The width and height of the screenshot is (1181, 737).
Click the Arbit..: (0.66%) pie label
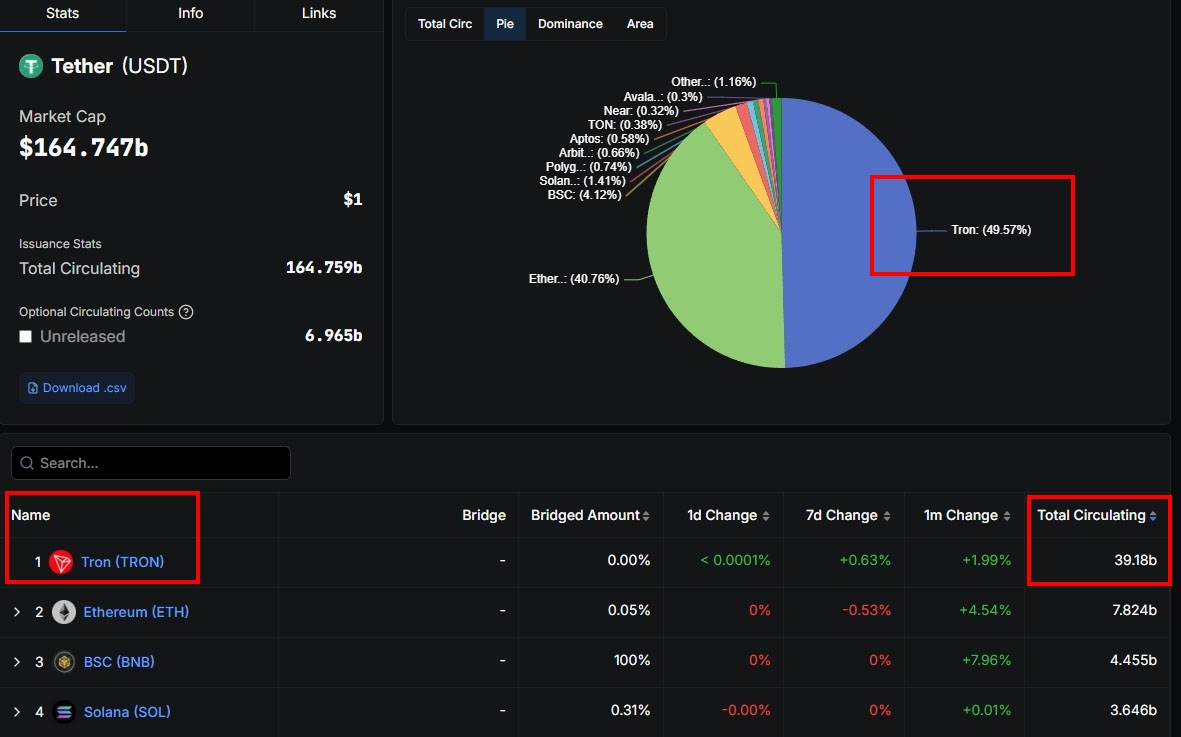(x=599, y=153)
